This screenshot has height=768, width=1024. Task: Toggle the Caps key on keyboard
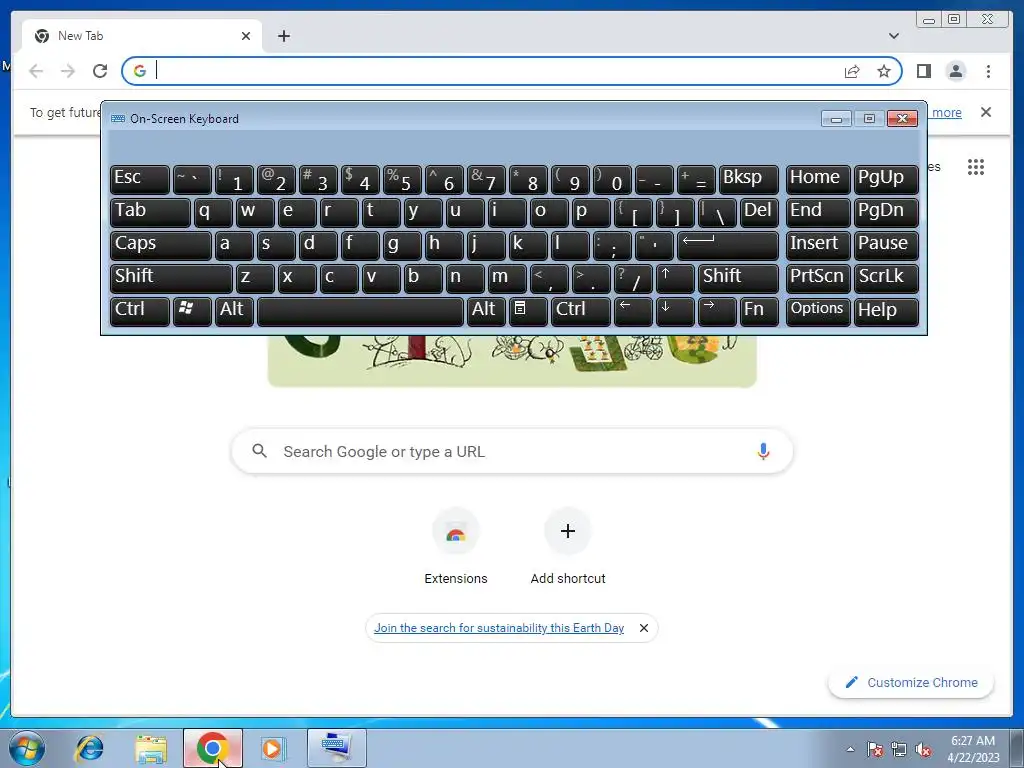tap(161, 246)
